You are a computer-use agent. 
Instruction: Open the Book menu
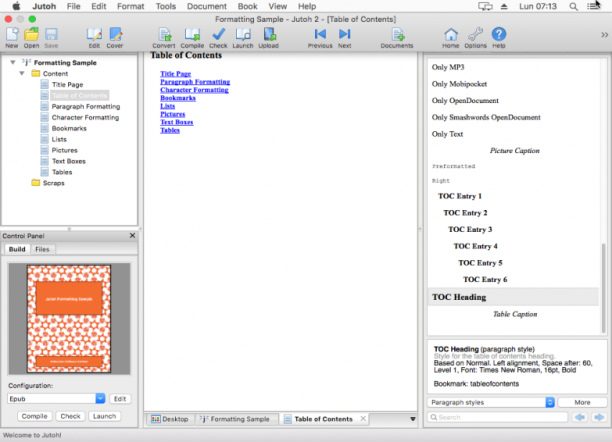point(247,6)
